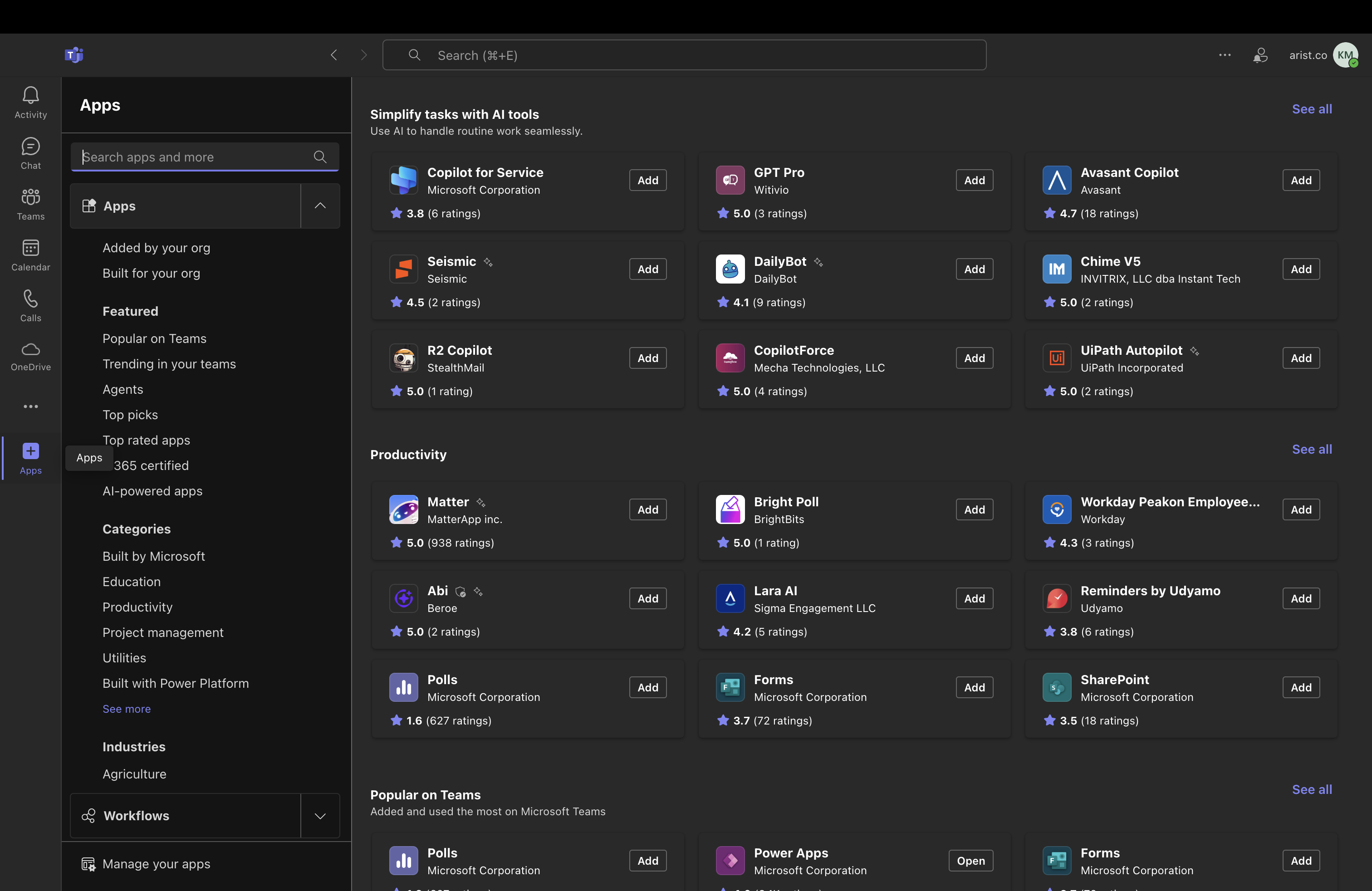Click the Abi app title
The width and height of the screenshot is (1372, 891).
(x=437, y=591)
